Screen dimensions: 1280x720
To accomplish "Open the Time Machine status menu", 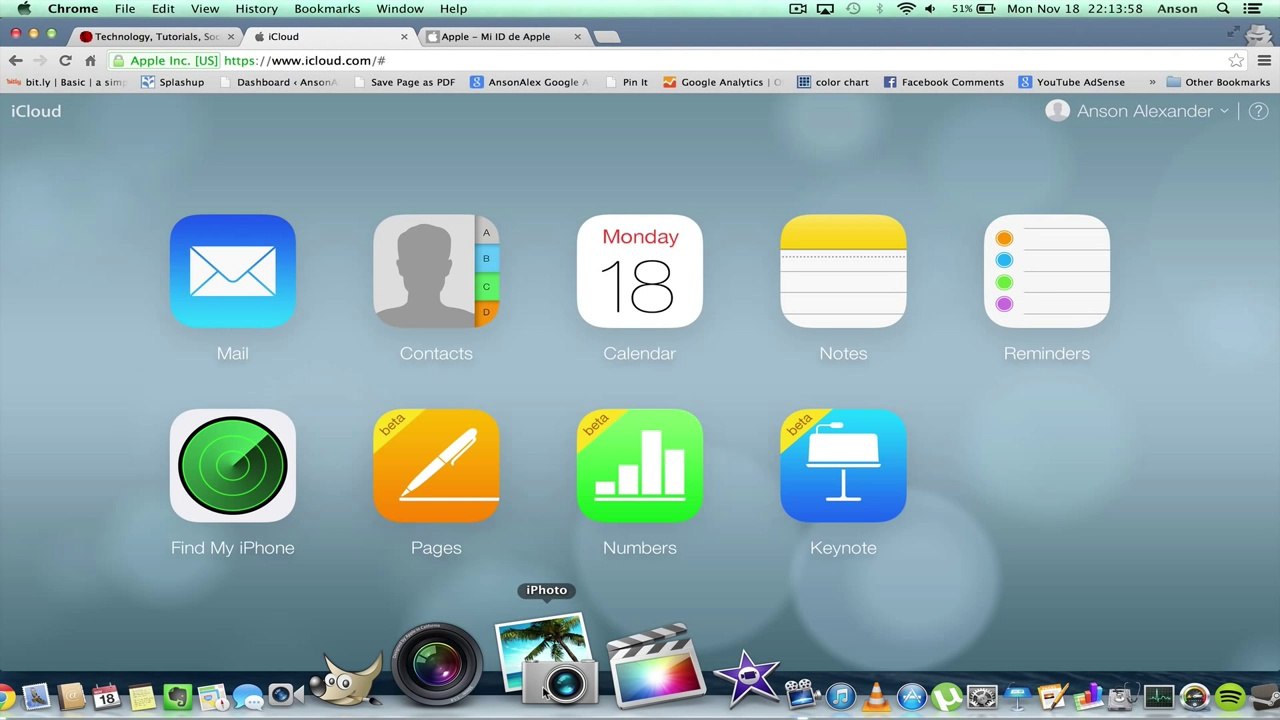I will pyautogui.click(x=853, y=9).
